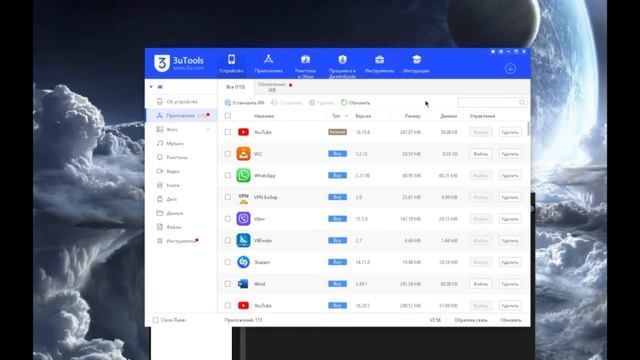Open Об устройстве in the left sidebar
This screenshot has height=360, width=640.
(181, 102)
